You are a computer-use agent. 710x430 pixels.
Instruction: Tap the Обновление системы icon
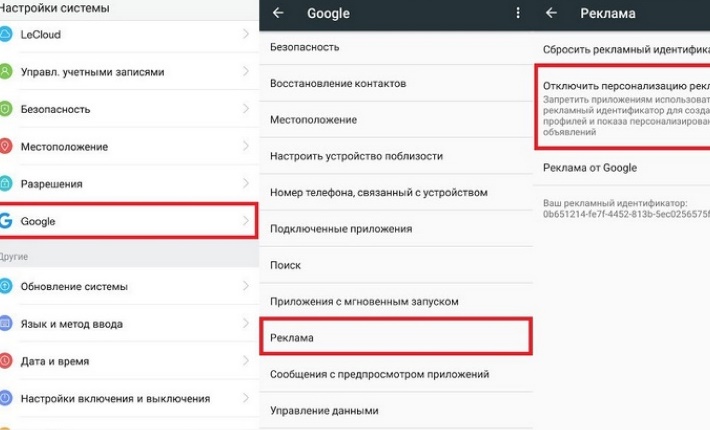(5, 286)
